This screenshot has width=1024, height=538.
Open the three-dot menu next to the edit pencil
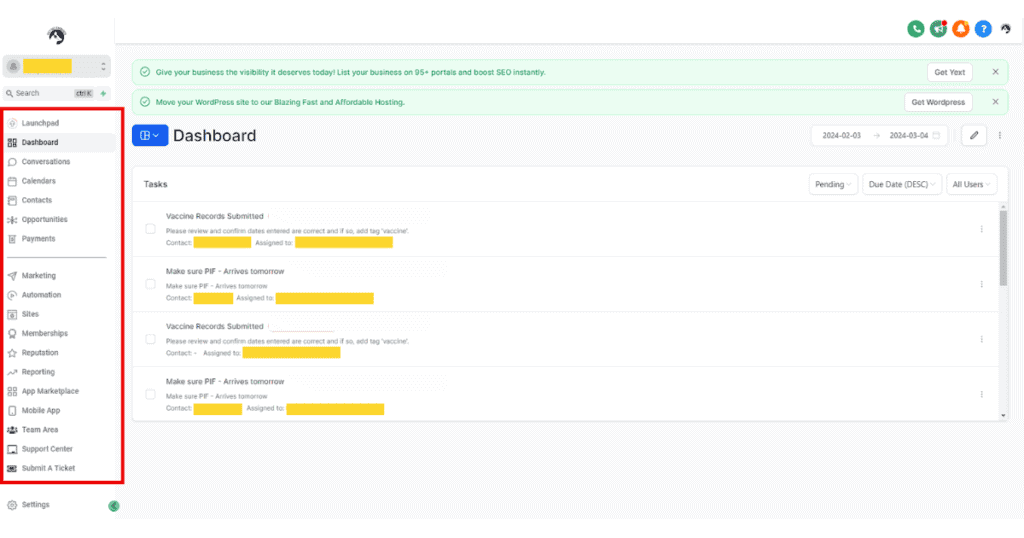[x=1000, y=136]
